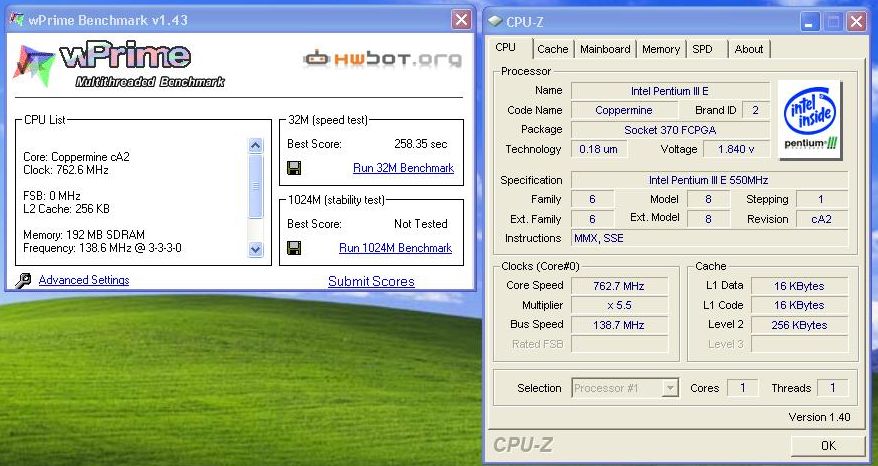Click 'FSB: 0 MHz' in CPU List
The image size is (878, 466).
[x=52, y=196]
